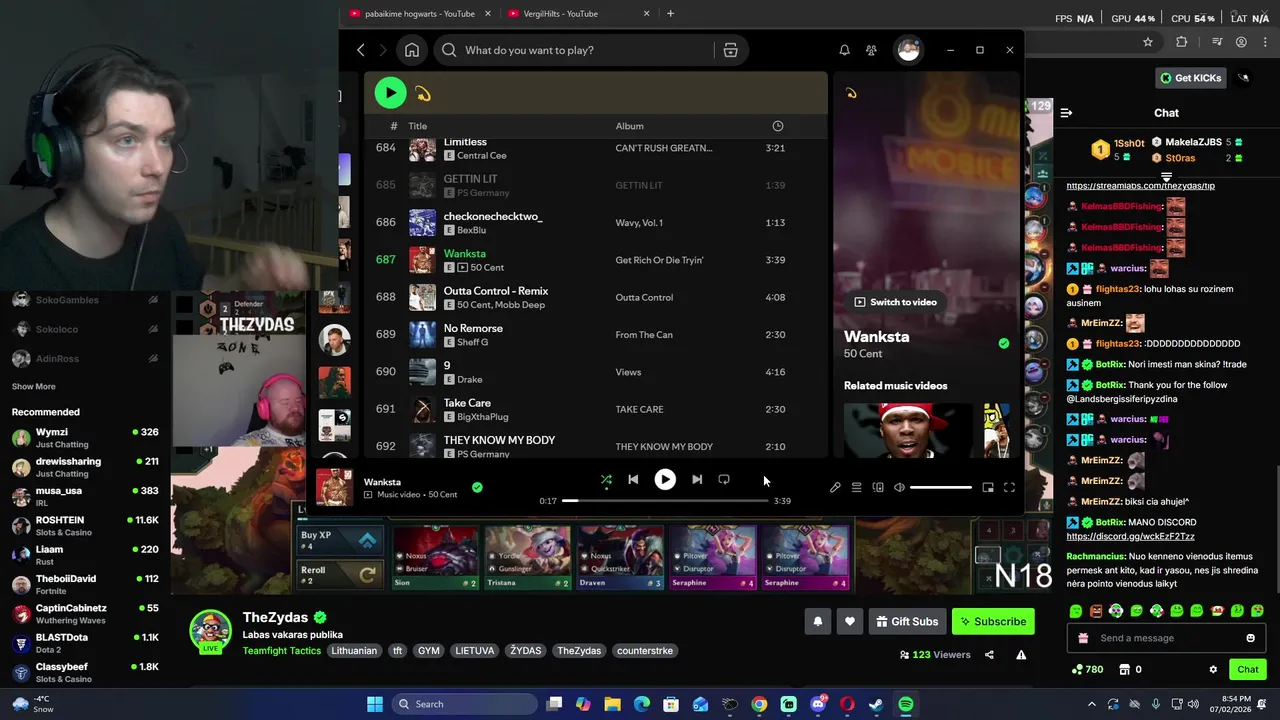Open connect to a device icon
The width and height of the screenshot is (1280, 720).
pyautogui.click(x=878, y=487)
